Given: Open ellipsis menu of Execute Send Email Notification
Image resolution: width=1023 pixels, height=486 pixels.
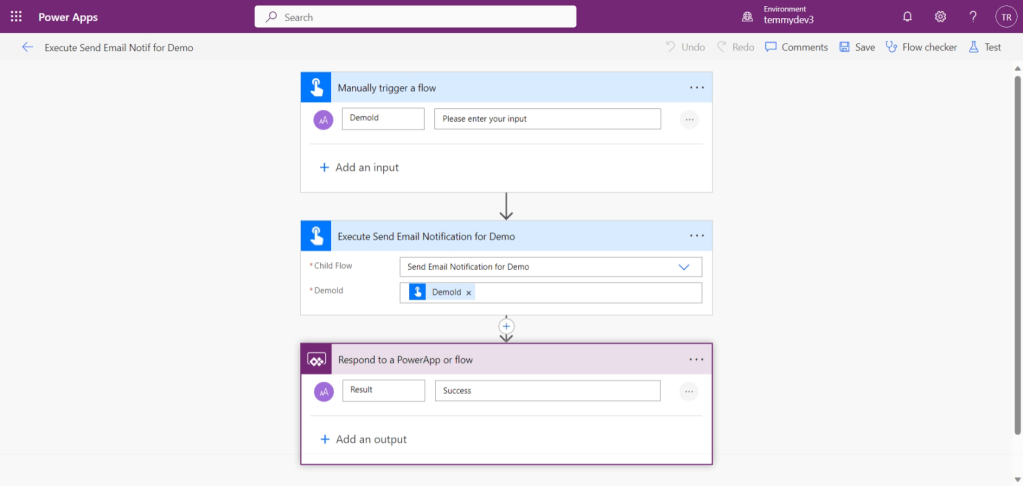Looking at the screenshot, I should tap(697, 235).
